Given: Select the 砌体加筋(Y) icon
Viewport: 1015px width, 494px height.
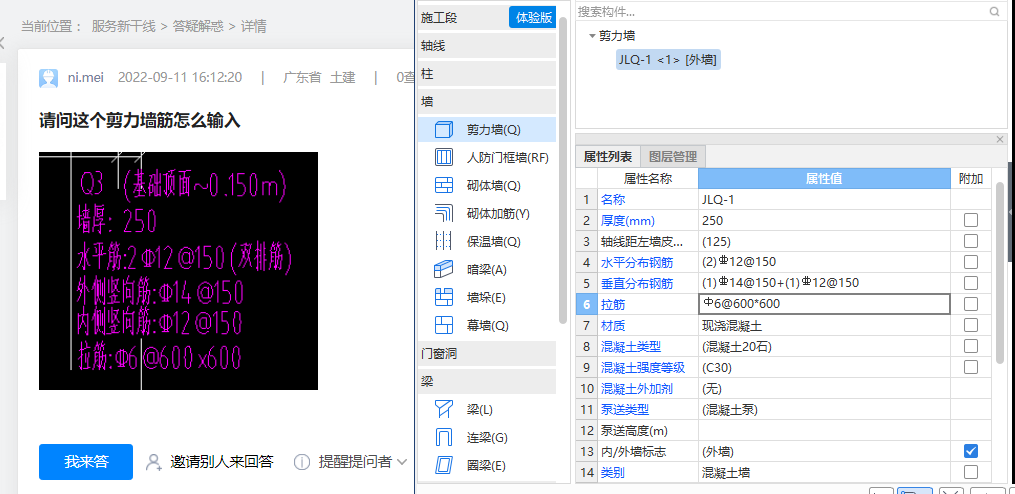Looking at the screenshot, I should [443, 213].
